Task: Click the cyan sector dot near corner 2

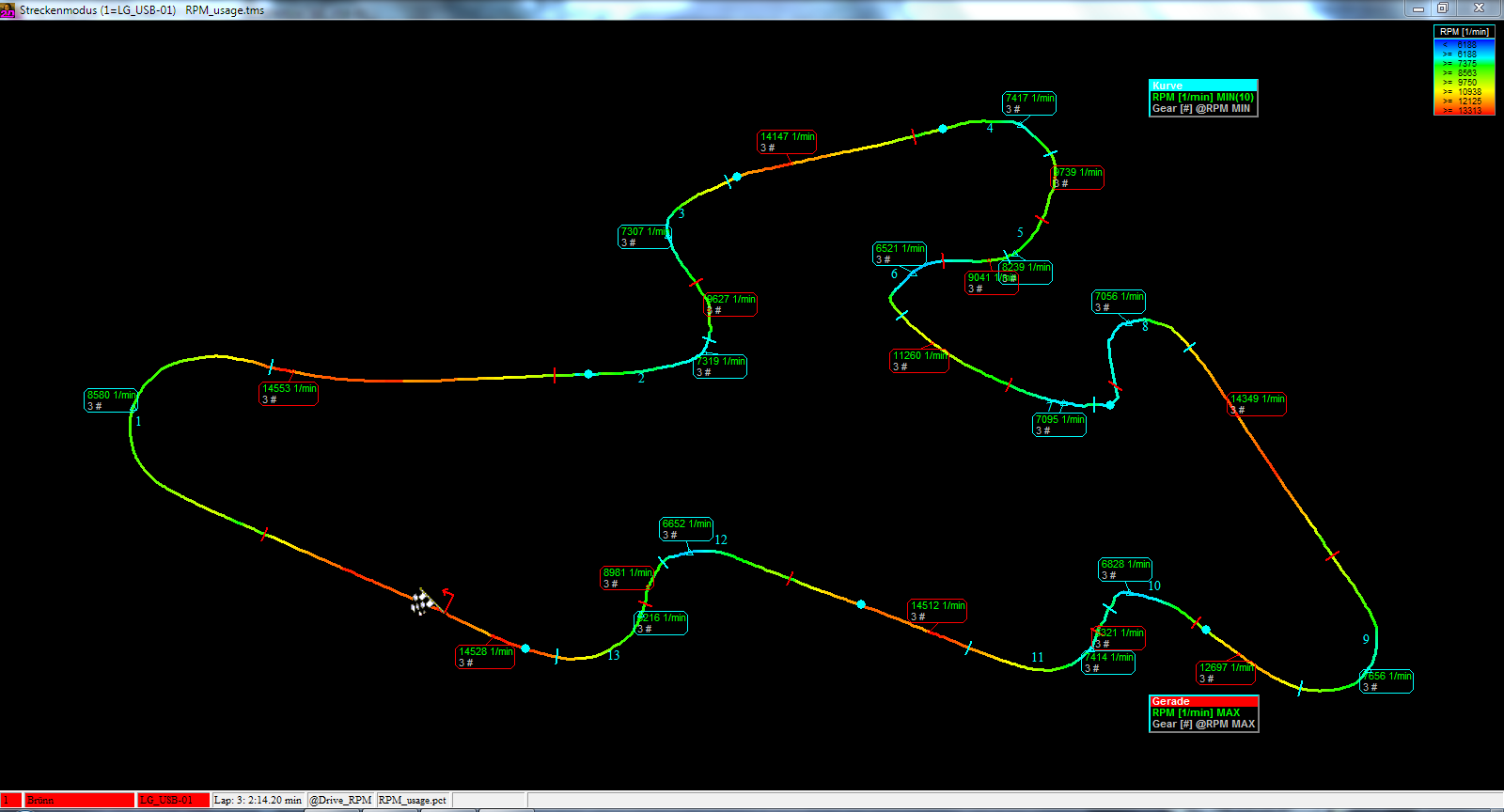Action: tap(588, 374)
